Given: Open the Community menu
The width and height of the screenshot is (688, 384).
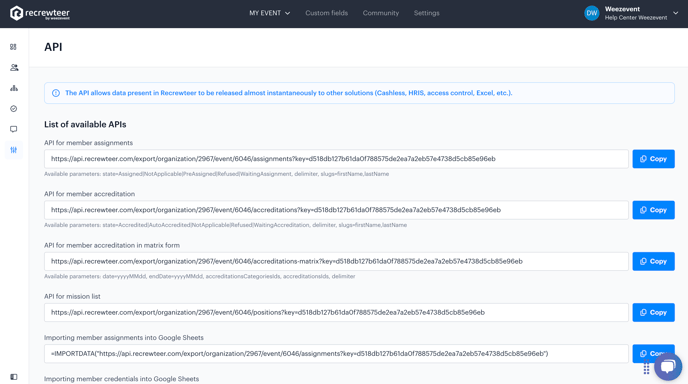Looking at the screenshot, I should click(380, 13).
